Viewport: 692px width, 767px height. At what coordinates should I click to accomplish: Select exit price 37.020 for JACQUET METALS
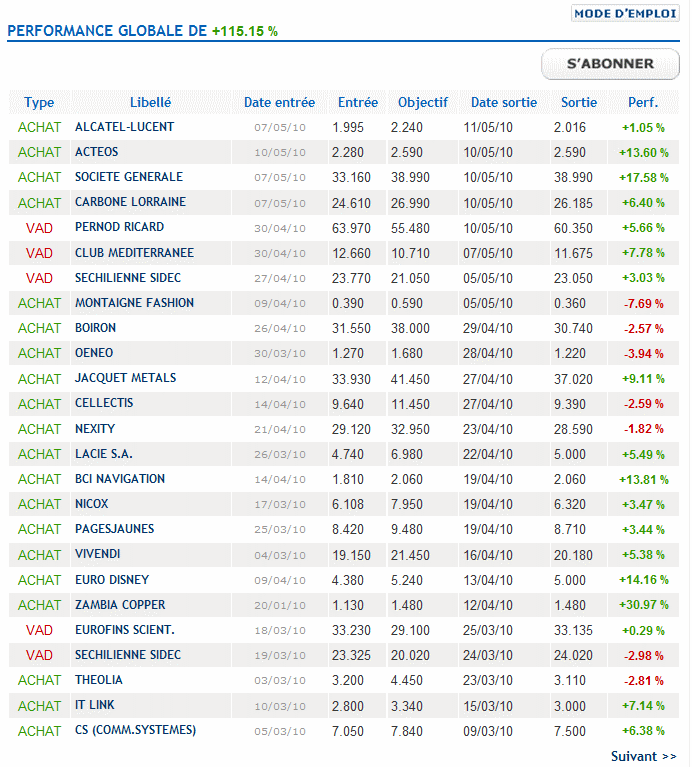573,379
